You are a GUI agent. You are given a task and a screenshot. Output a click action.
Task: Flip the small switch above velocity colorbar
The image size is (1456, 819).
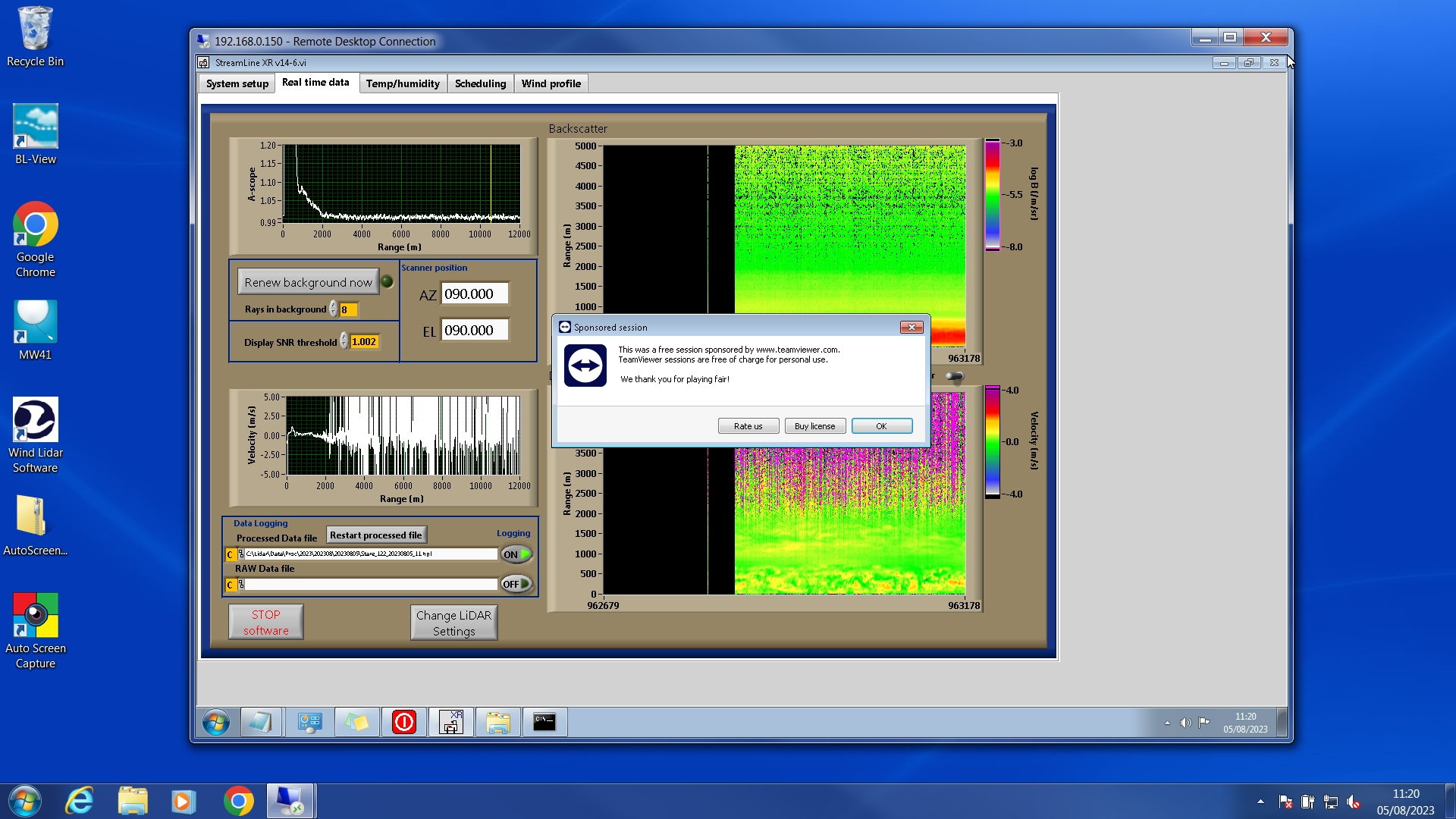coord(954,376)
